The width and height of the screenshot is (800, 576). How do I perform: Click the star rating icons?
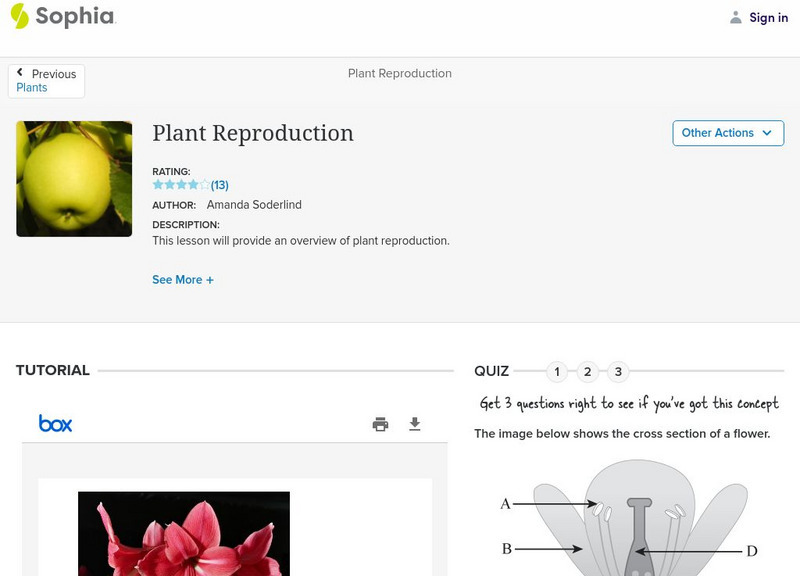point(181,185)
